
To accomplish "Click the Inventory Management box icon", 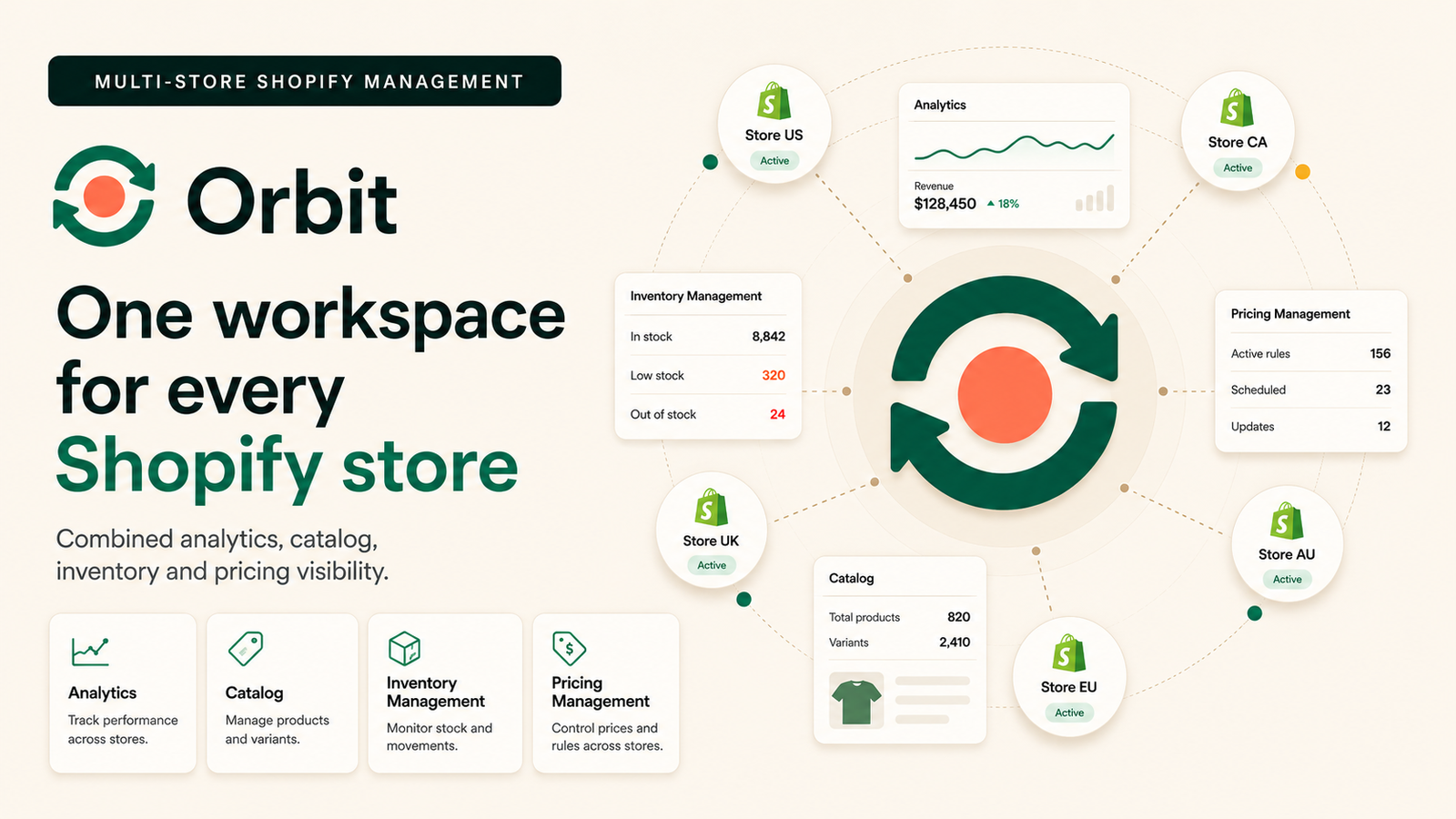I will 404,649.
